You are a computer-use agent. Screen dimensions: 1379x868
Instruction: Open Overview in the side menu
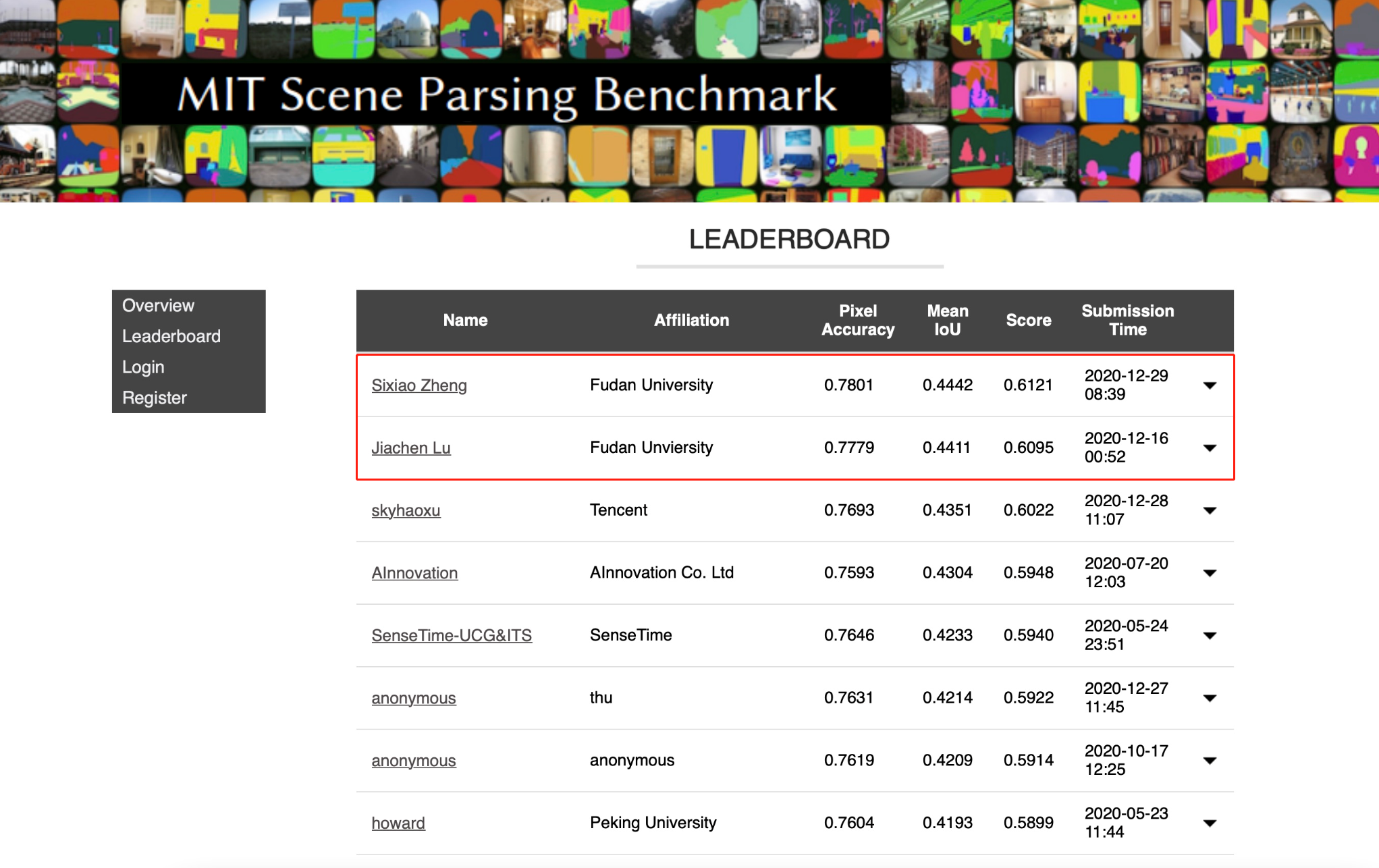coord(158,306)
